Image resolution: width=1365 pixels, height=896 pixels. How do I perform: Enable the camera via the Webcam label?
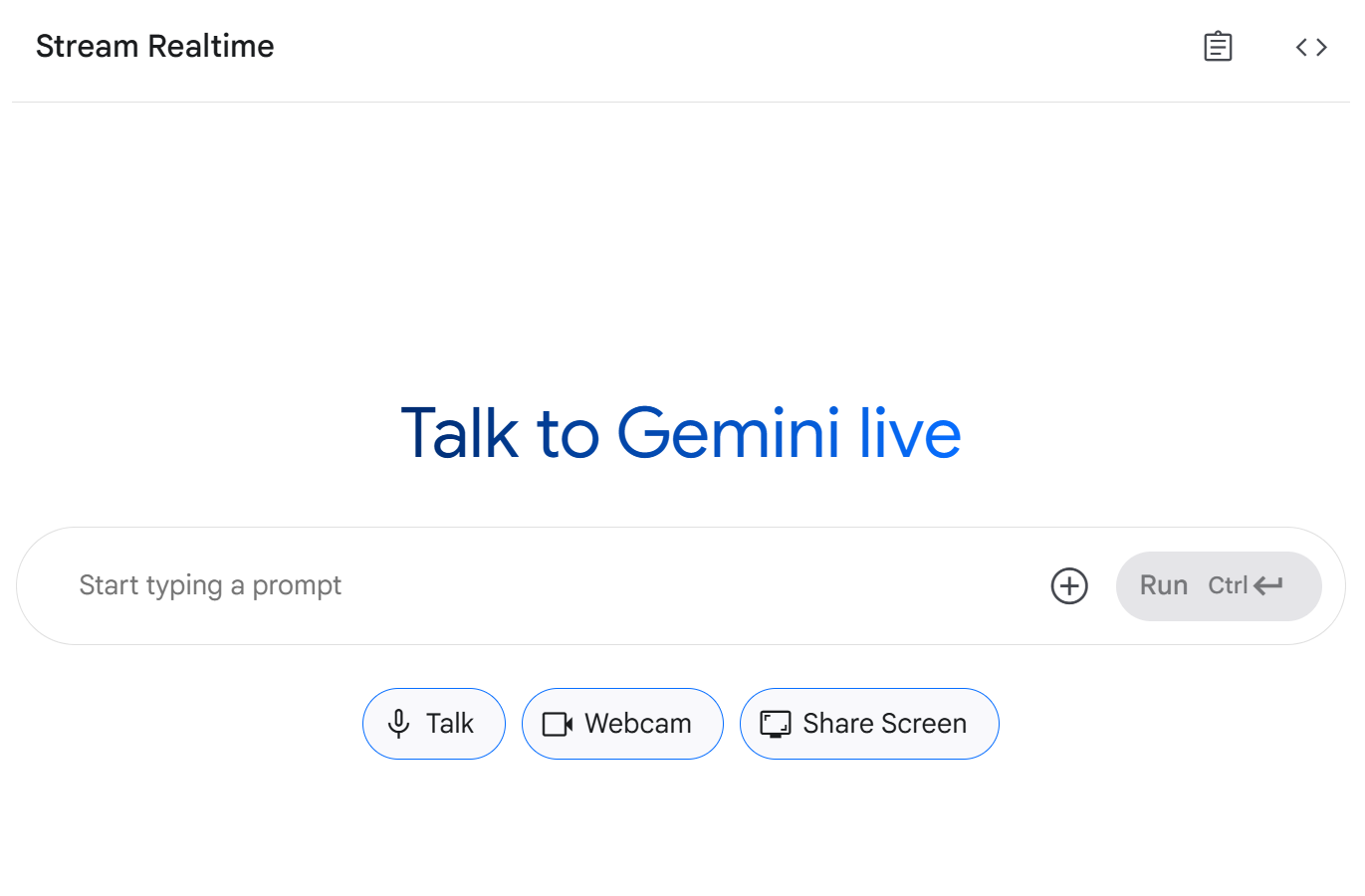637,724
